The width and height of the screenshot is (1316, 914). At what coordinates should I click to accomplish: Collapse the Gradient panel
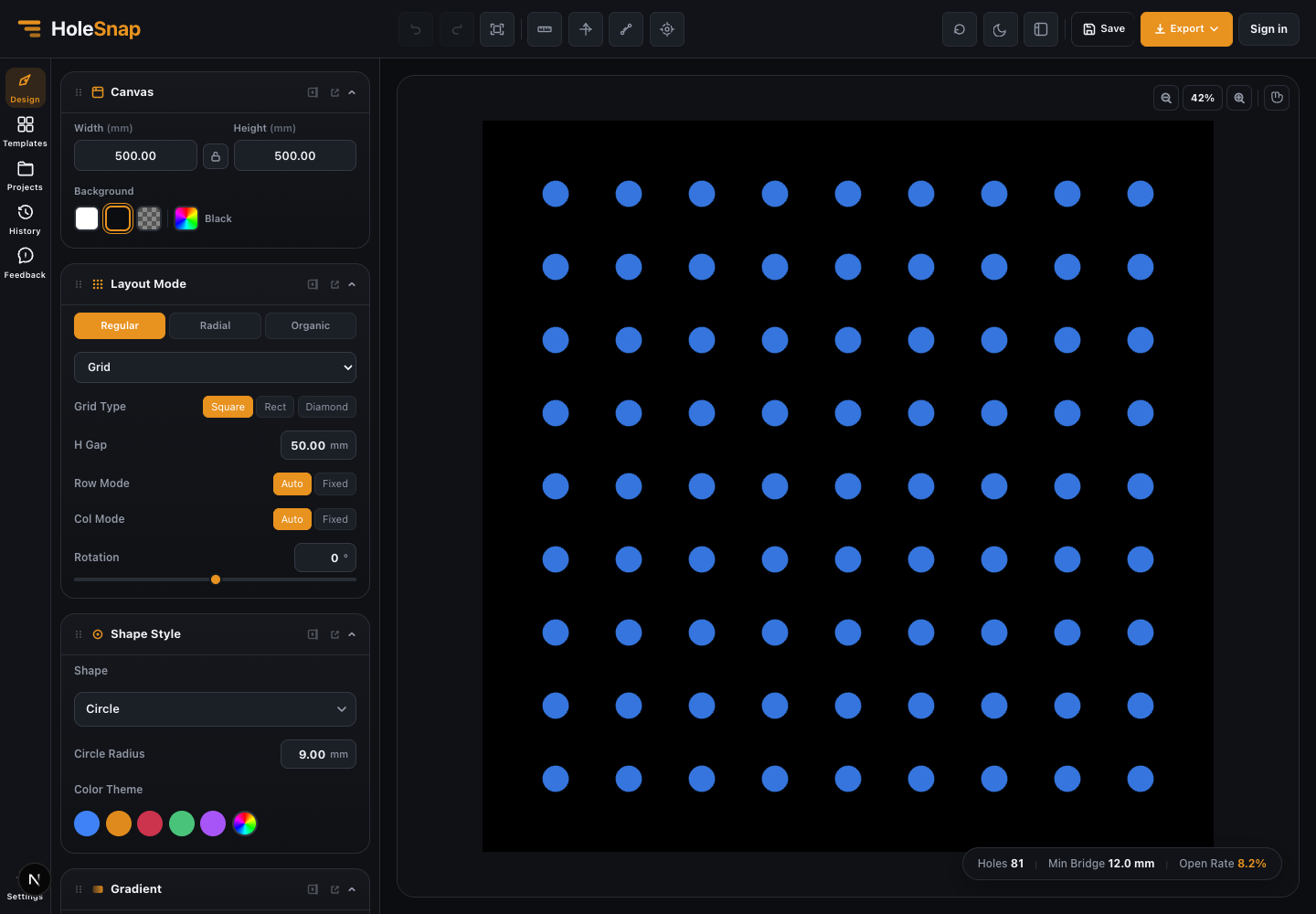click(x=352, y=889)
